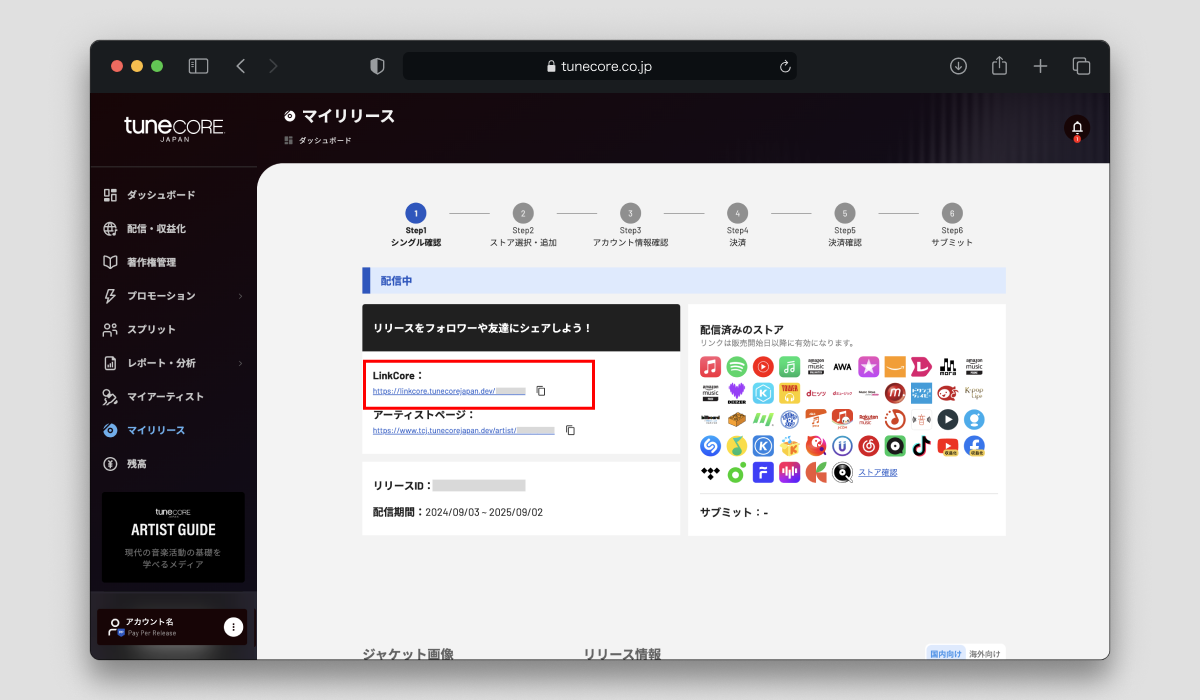Open the LinkCore URL link
Image resolution: width=1200 pixels, height=700 pixels.
tap(449, 391)
